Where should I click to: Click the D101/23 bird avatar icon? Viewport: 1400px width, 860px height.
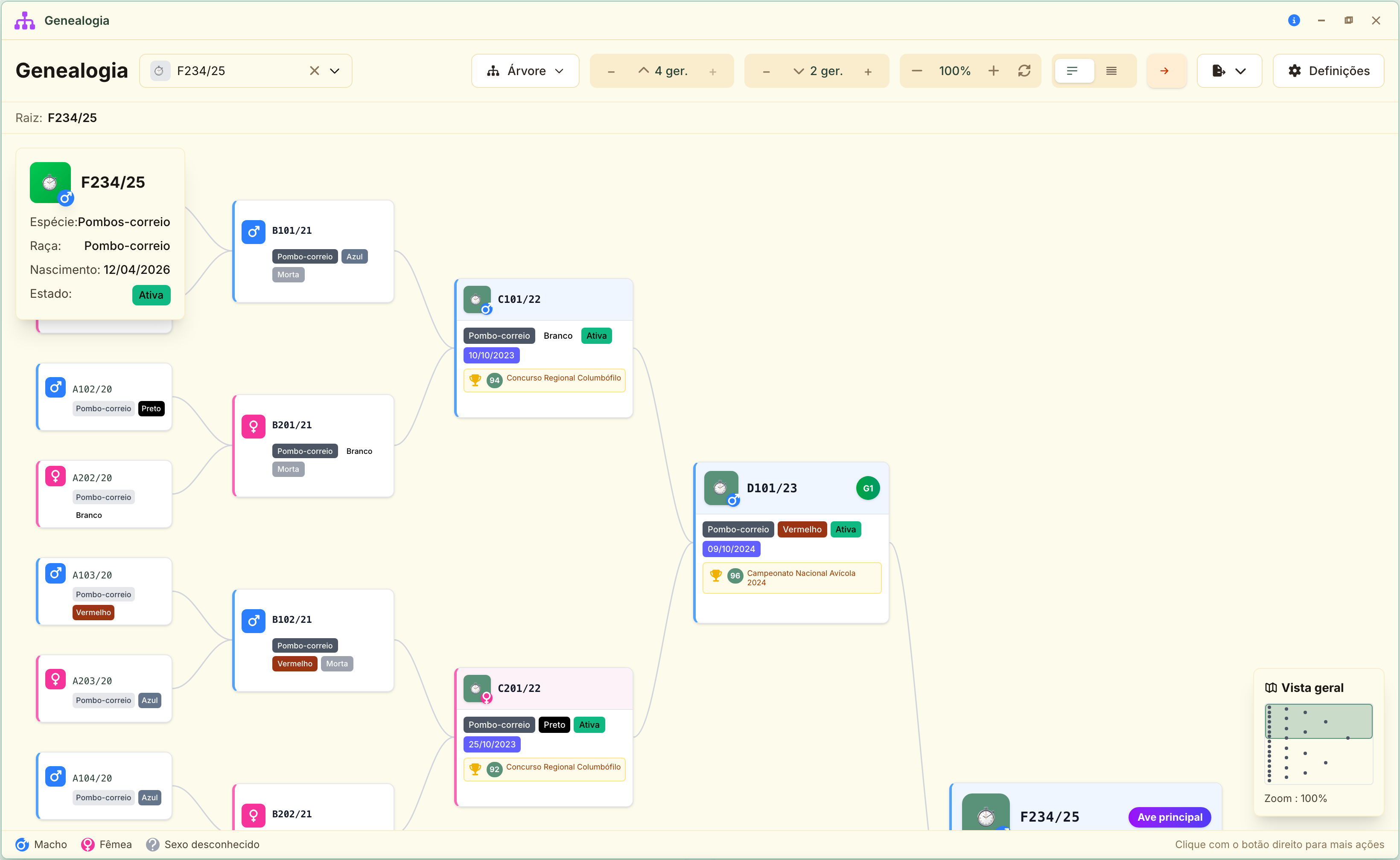pos(721,488)
